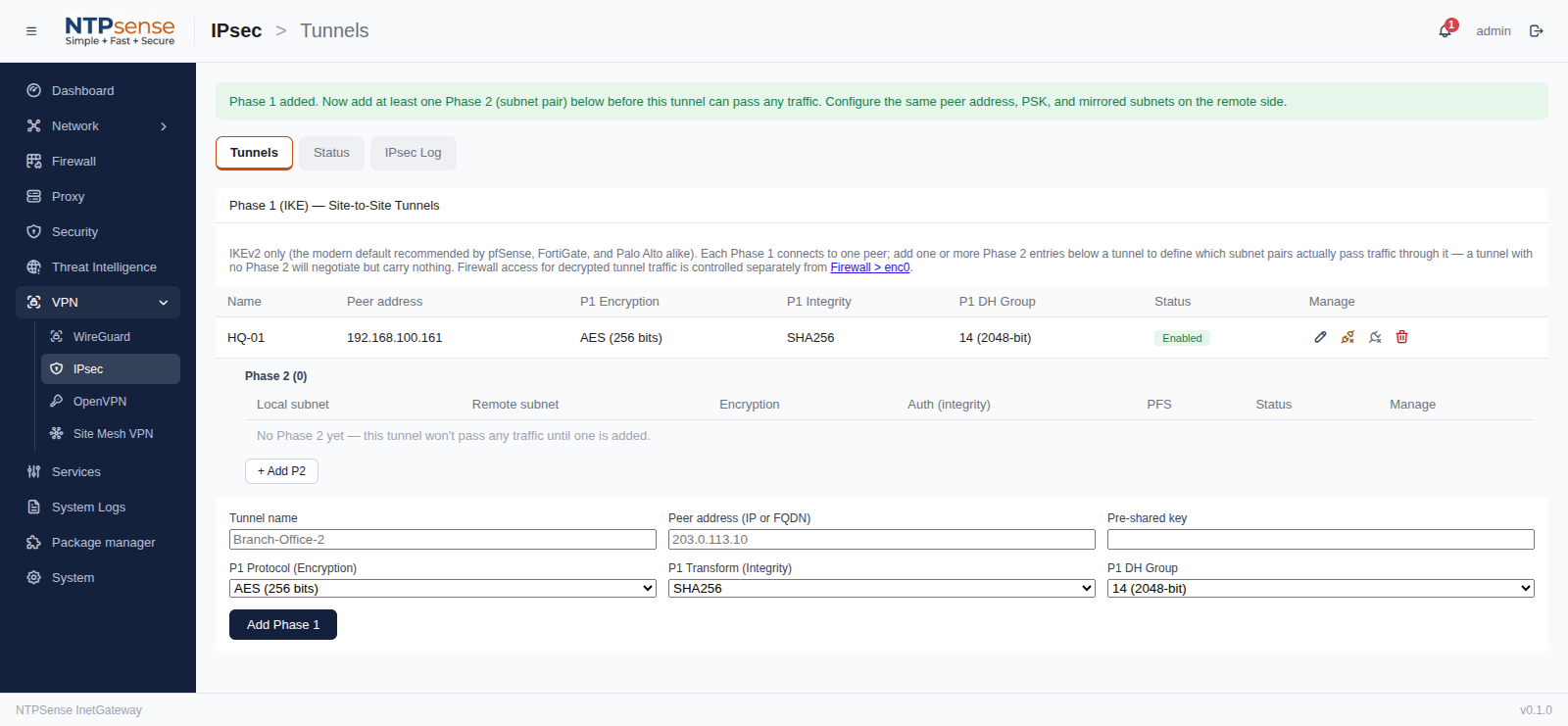Click the hamburger menu icon
Screen dimensions: 1568x726
31,31
